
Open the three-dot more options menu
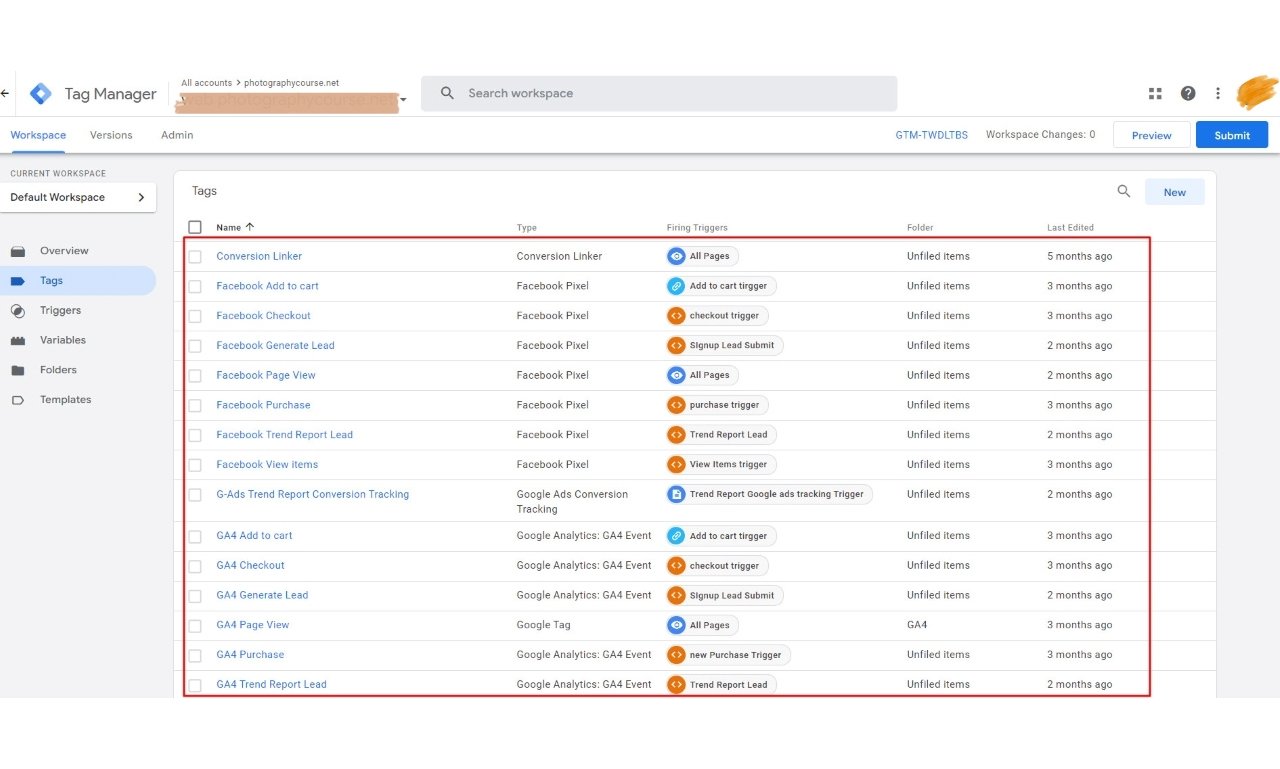pos(1218,93)
